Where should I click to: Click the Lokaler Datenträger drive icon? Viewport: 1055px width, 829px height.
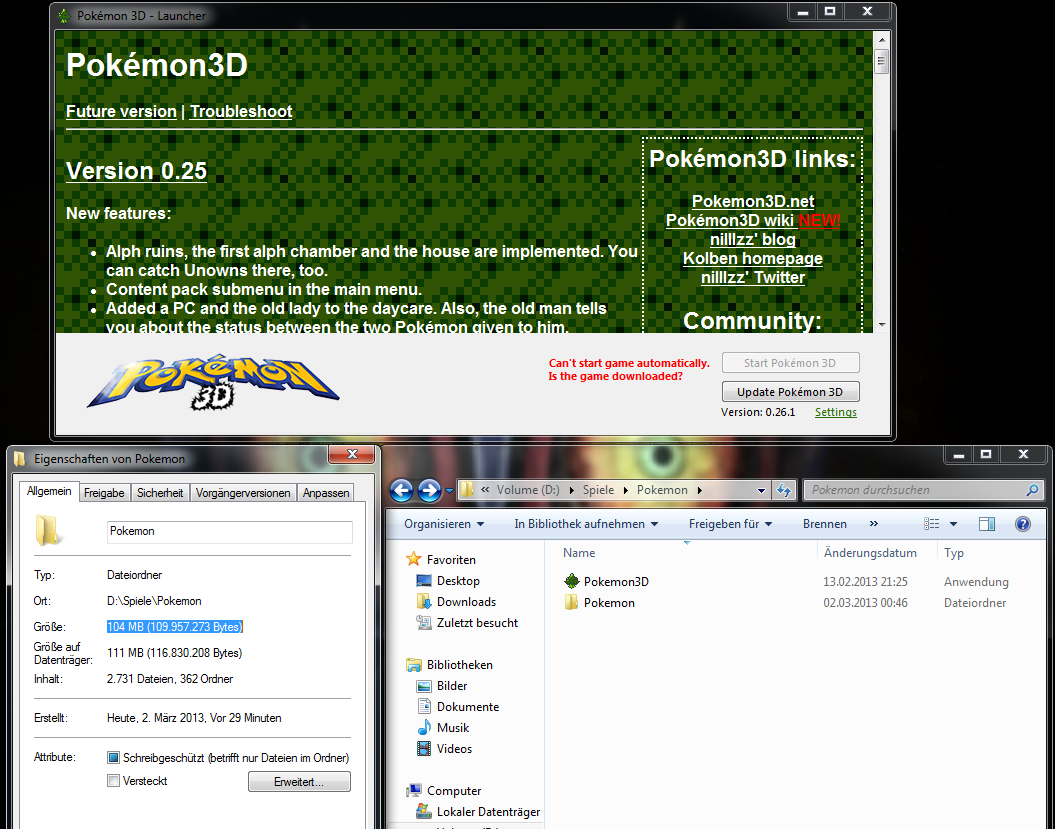click(424, 812)
